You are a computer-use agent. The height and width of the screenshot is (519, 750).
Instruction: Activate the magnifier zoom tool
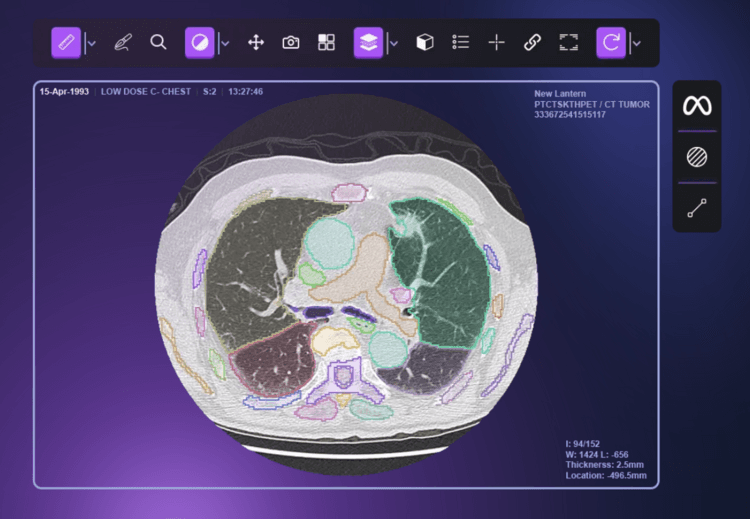coord(158,42)
